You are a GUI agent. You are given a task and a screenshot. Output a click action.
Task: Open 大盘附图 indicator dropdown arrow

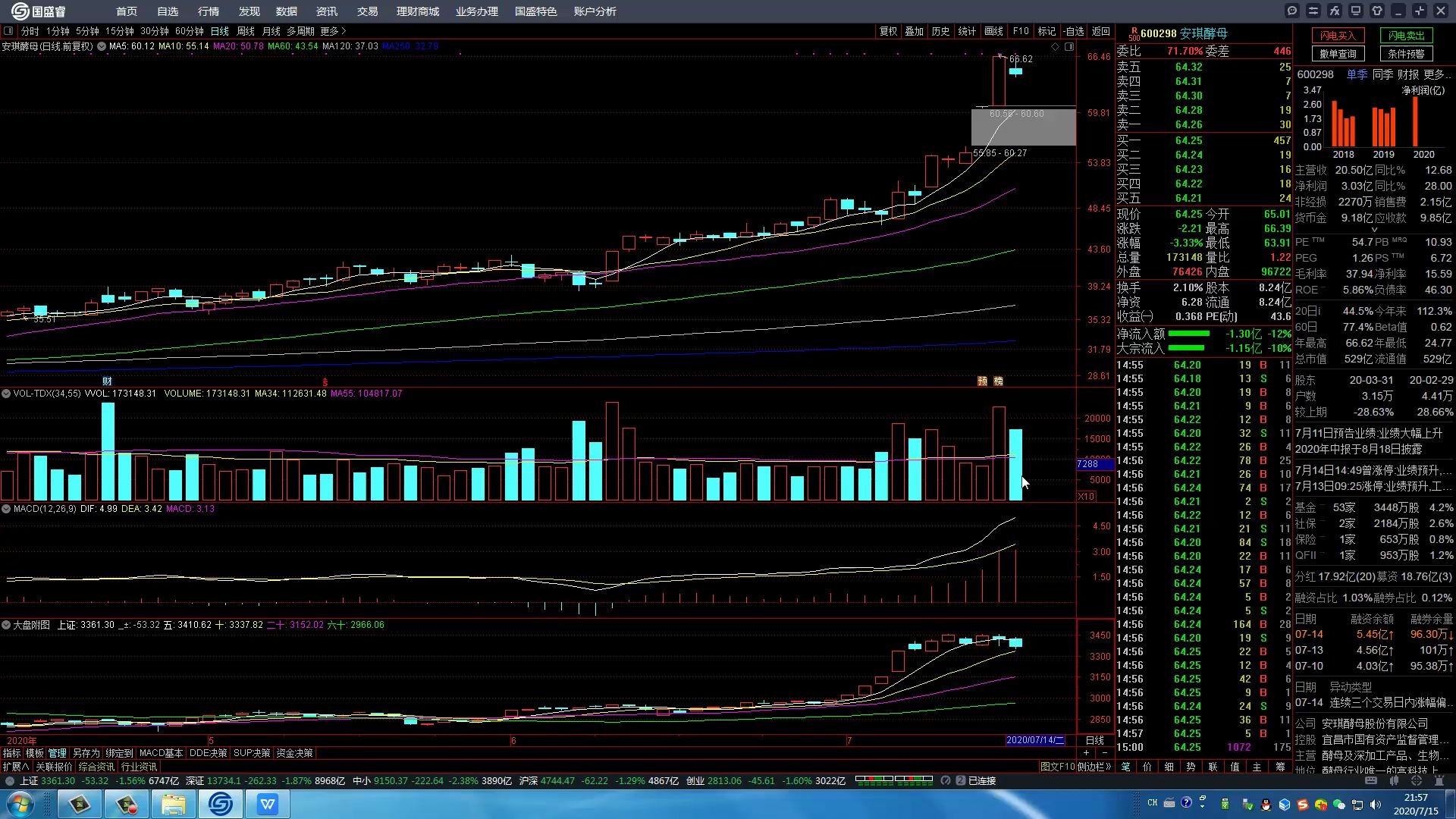pyautogui.click(x=6, y=625)
